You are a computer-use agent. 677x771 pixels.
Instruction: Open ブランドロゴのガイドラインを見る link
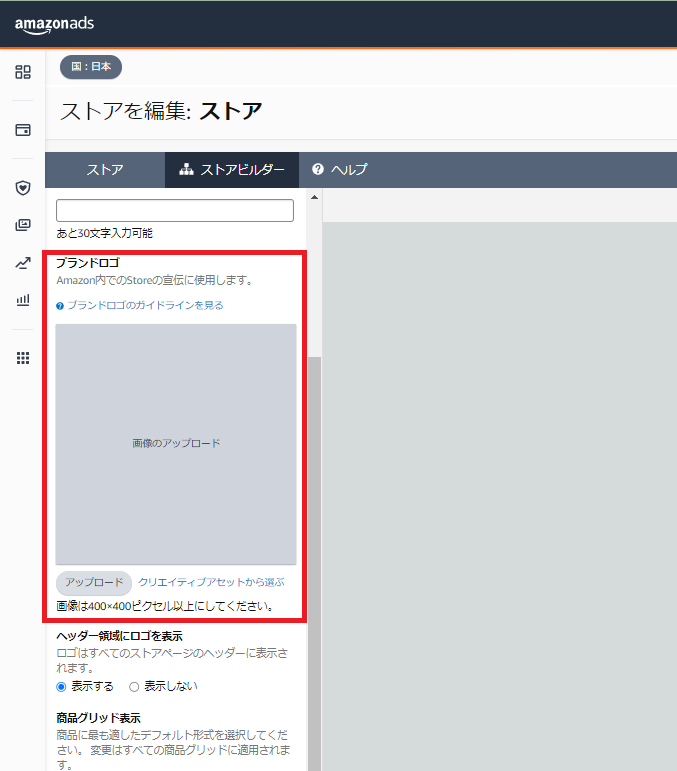(144, 305)
